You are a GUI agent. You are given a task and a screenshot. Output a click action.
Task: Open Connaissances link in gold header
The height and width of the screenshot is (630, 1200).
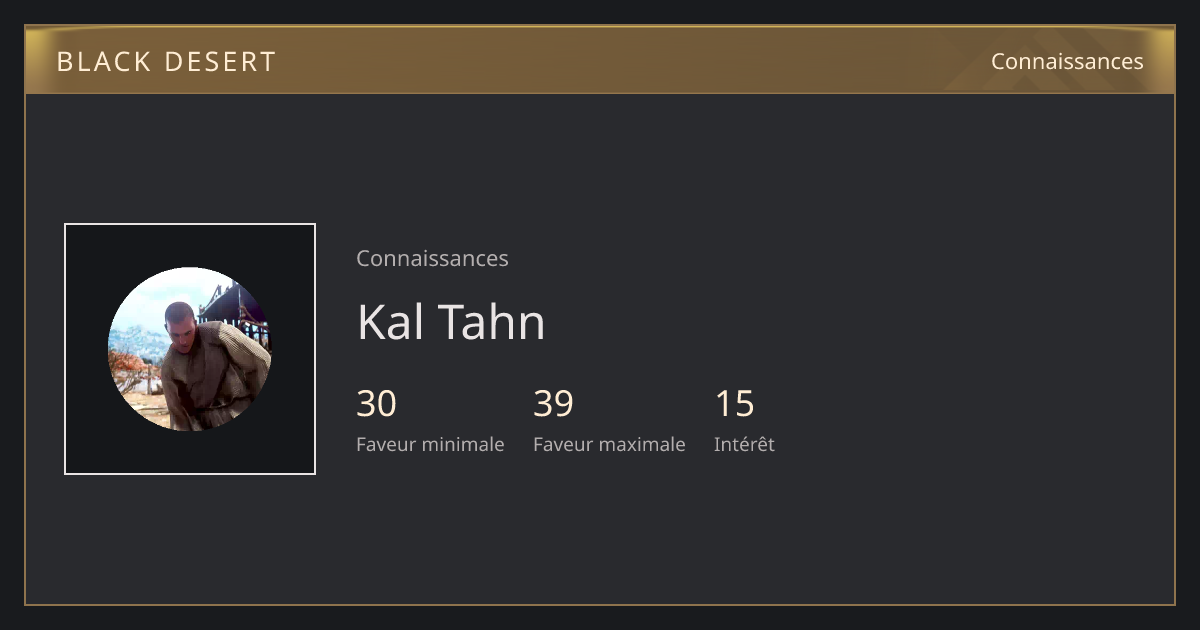1067,61
